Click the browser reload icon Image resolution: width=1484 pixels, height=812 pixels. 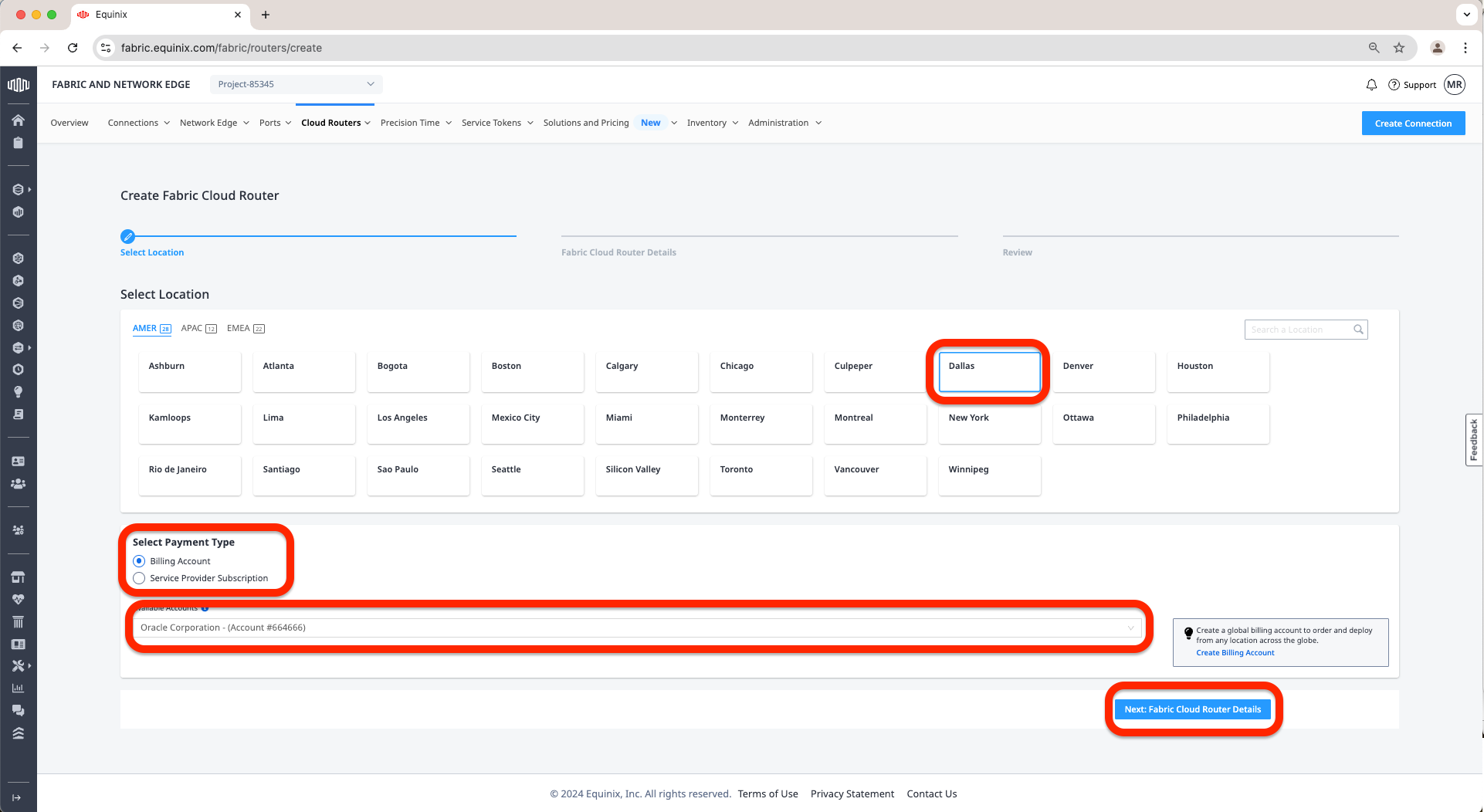click(x=73, y=48)
